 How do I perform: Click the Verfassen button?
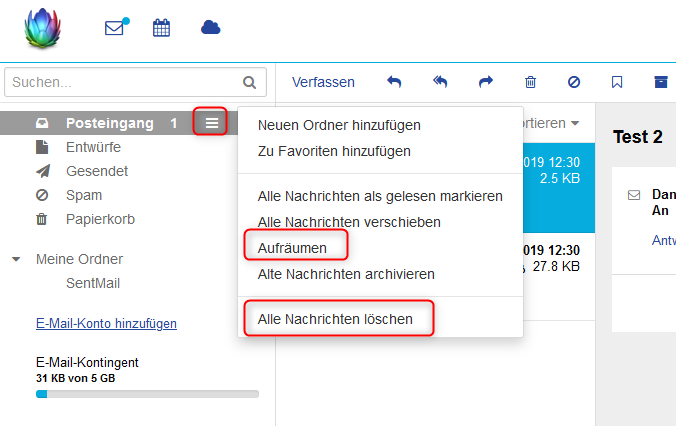(323, 82)
